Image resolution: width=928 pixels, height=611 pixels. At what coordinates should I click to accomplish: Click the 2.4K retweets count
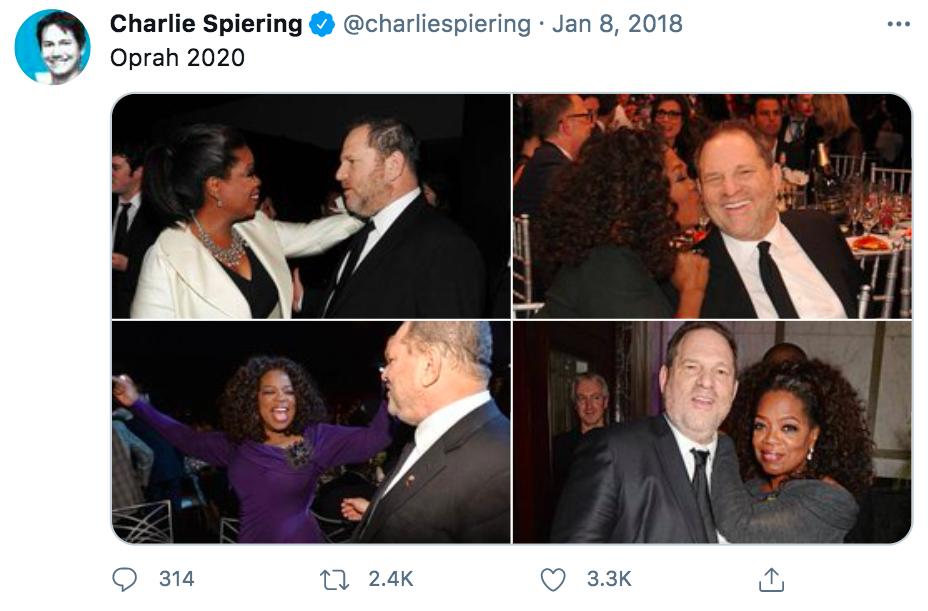point(390,578)
